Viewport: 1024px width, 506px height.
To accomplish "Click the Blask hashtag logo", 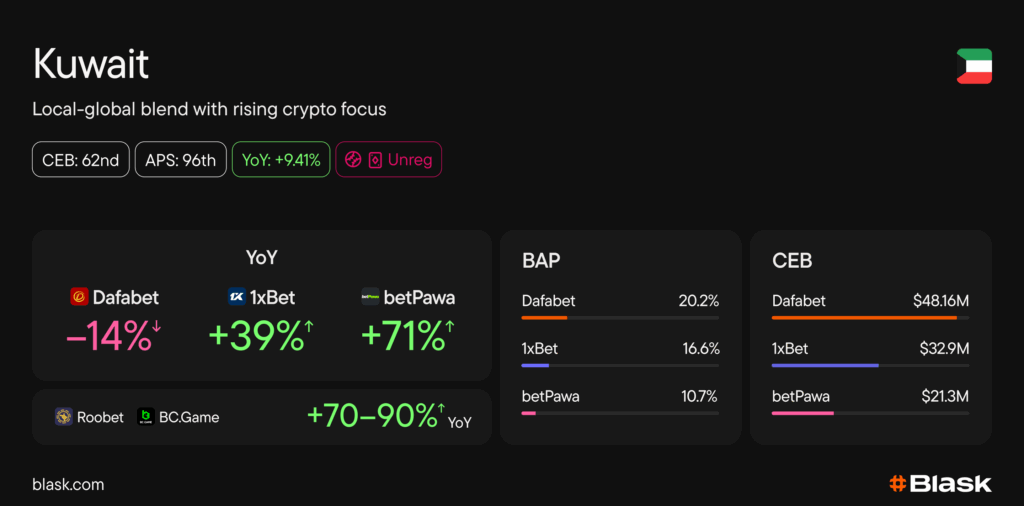I will pyautogui.click(x=897, y=484).
